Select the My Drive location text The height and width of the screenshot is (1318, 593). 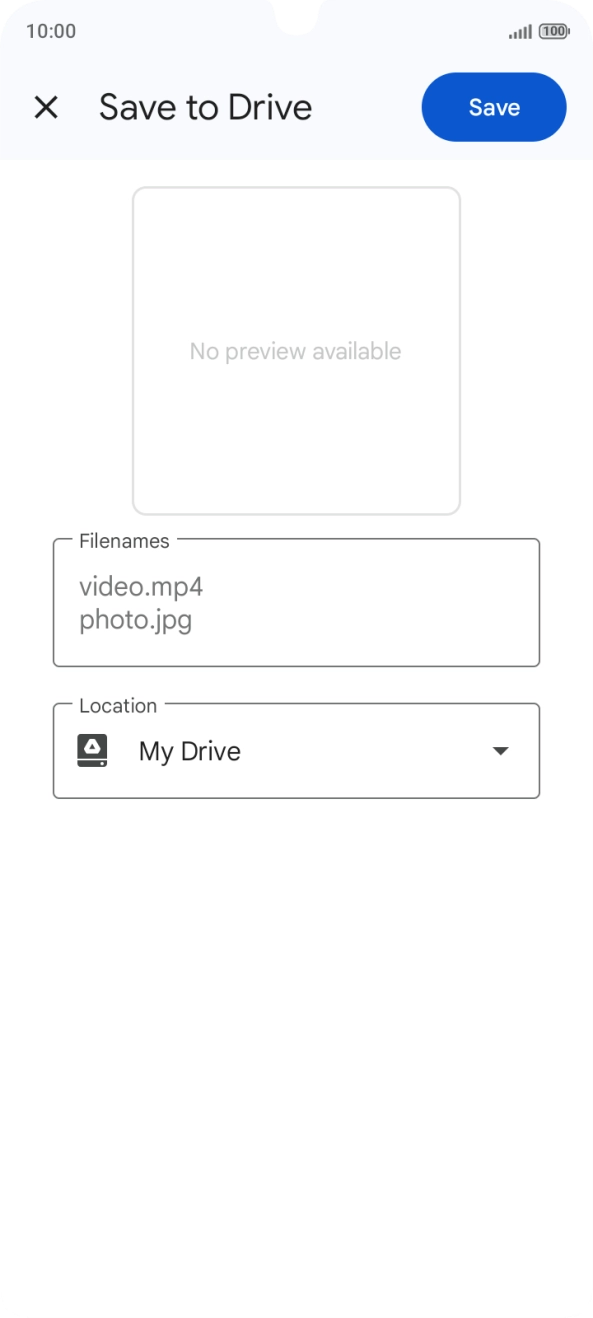(190, 751)
